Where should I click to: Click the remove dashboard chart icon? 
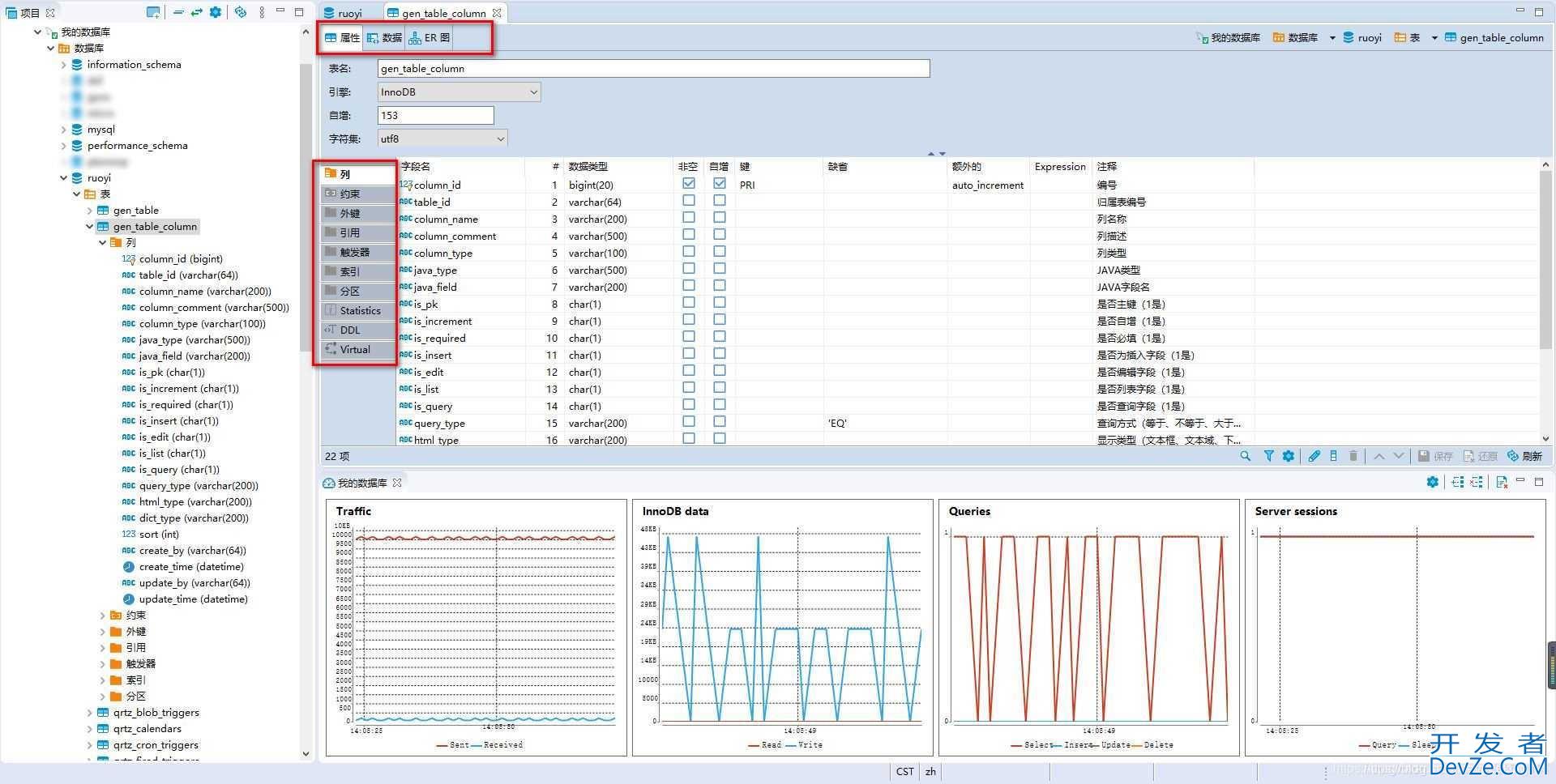(x=1477, y=482)
